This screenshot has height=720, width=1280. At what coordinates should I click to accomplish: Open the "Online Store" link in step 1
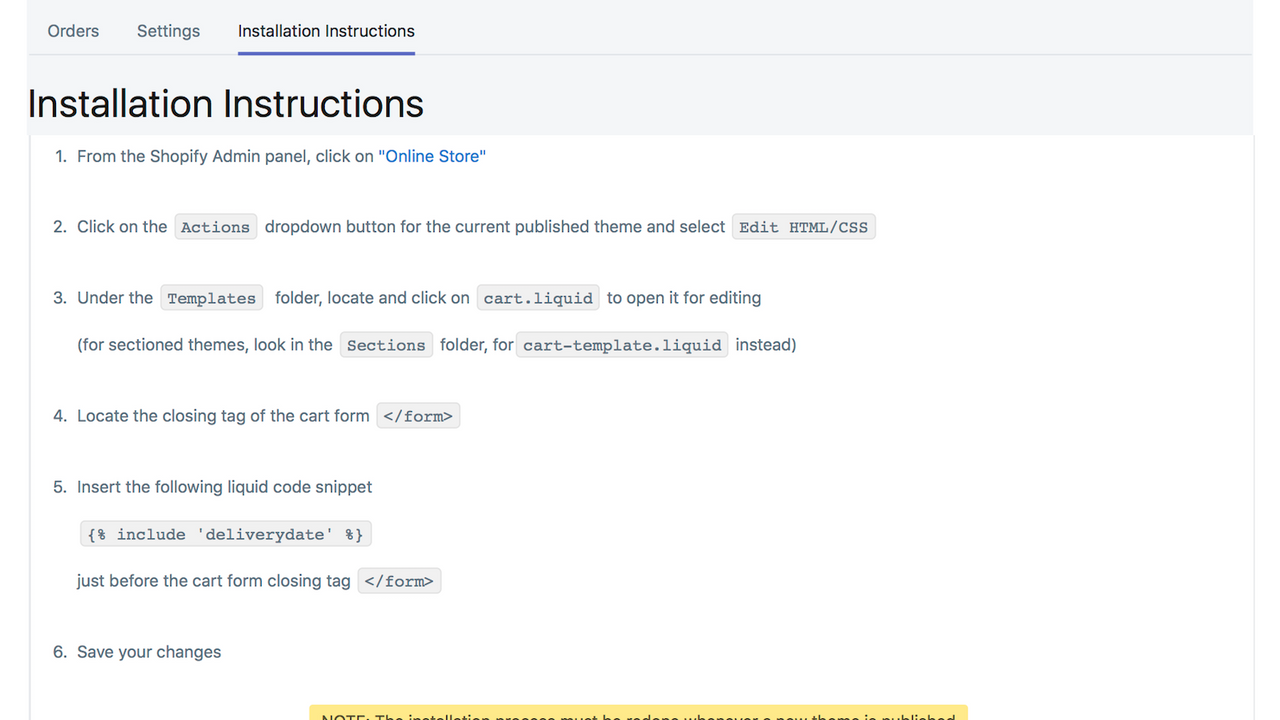click(432, 156)
